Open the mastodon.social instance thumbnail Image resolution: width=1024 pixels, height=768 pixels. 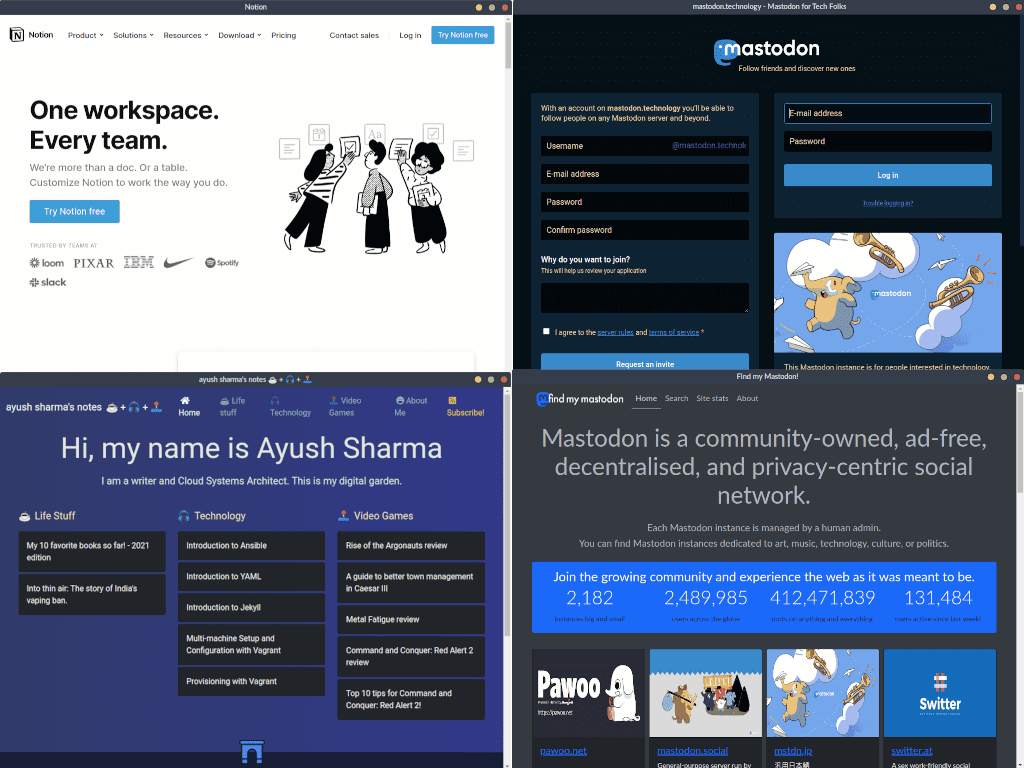tap(705, 693)
